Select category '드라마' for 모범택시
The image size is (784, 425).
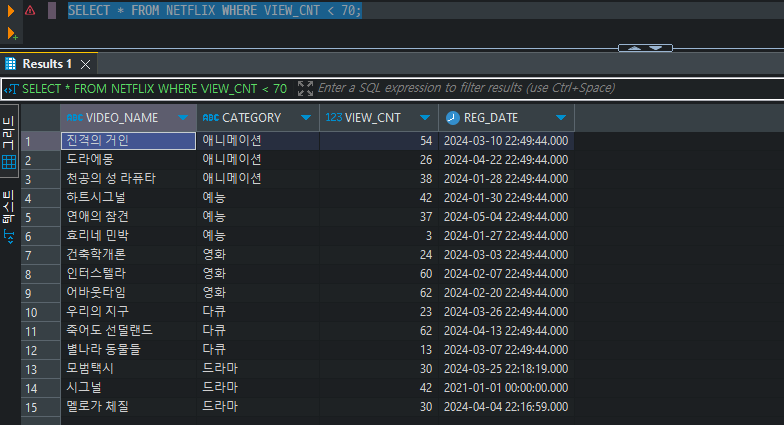point(258,369)
